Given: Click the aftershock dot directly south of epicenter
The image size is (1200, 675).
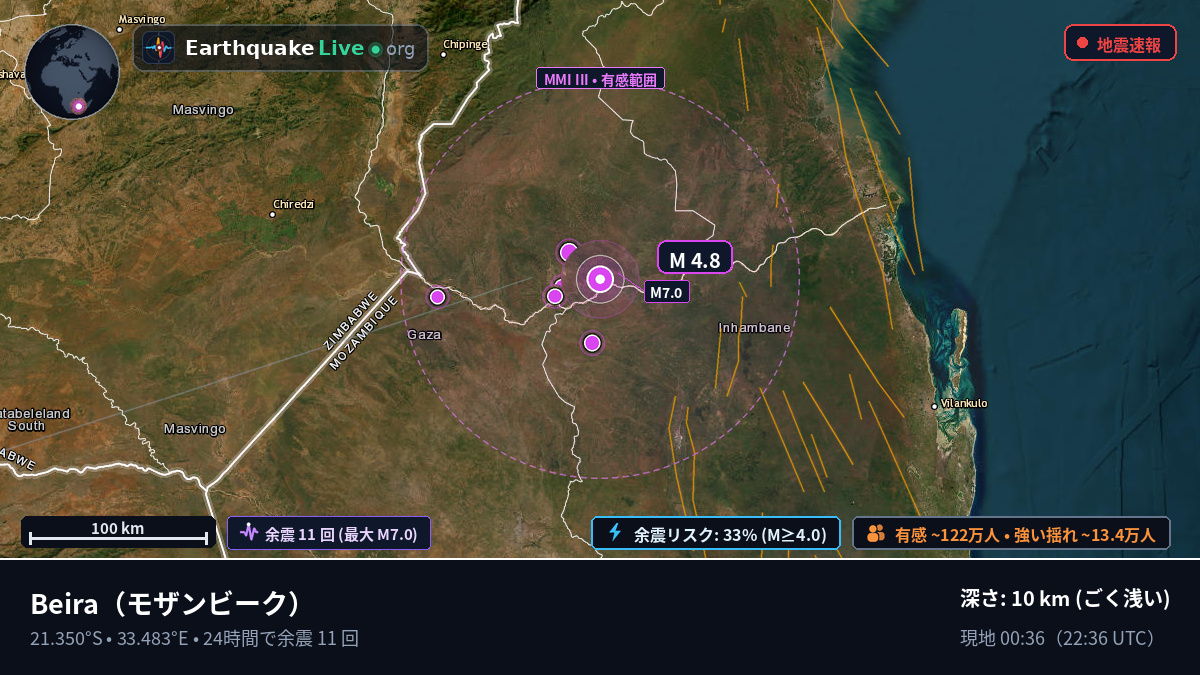Looking at the screenshot, I should click(592, 343).
